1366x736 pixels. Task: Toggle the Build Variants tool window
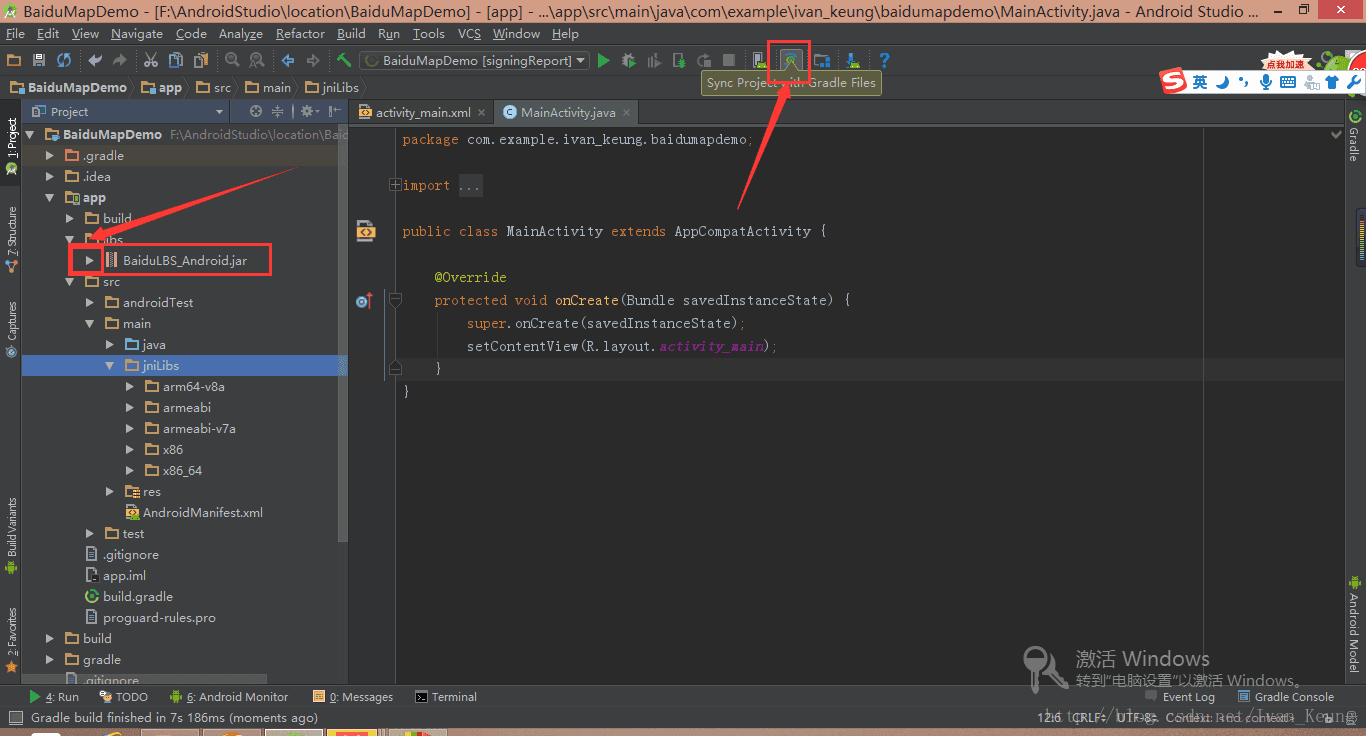[11, 535]
